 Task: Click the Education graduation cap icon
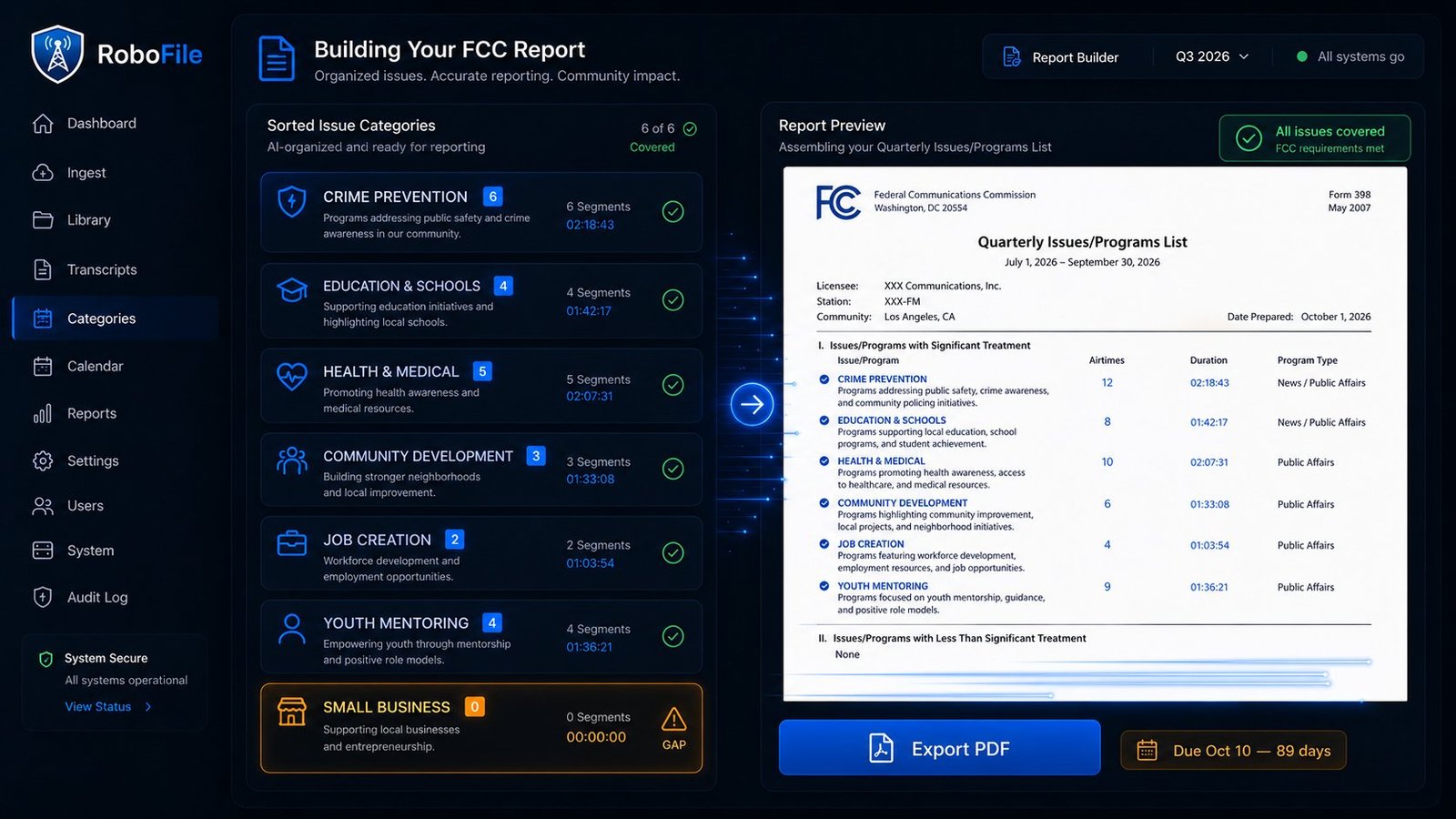click(x=292, y=290)
